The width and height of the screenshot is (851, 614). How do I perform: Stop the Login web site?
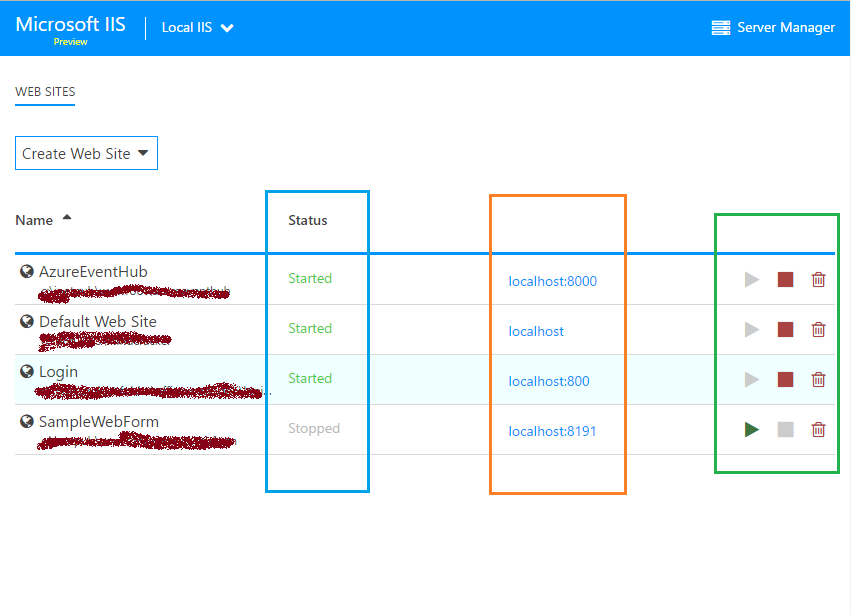click(x=785, y=379)
